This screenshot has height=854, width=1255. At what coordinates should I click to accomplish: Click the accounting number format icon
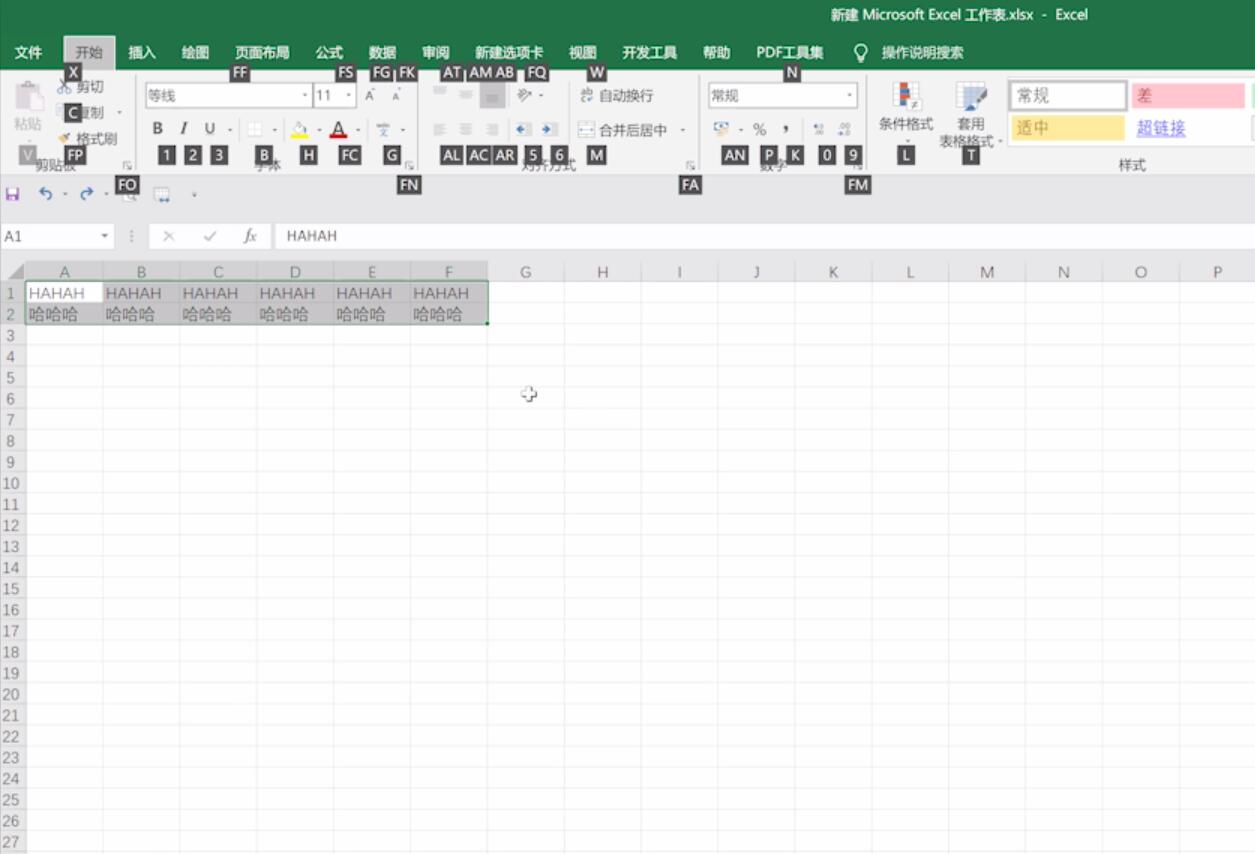(721, 129)
